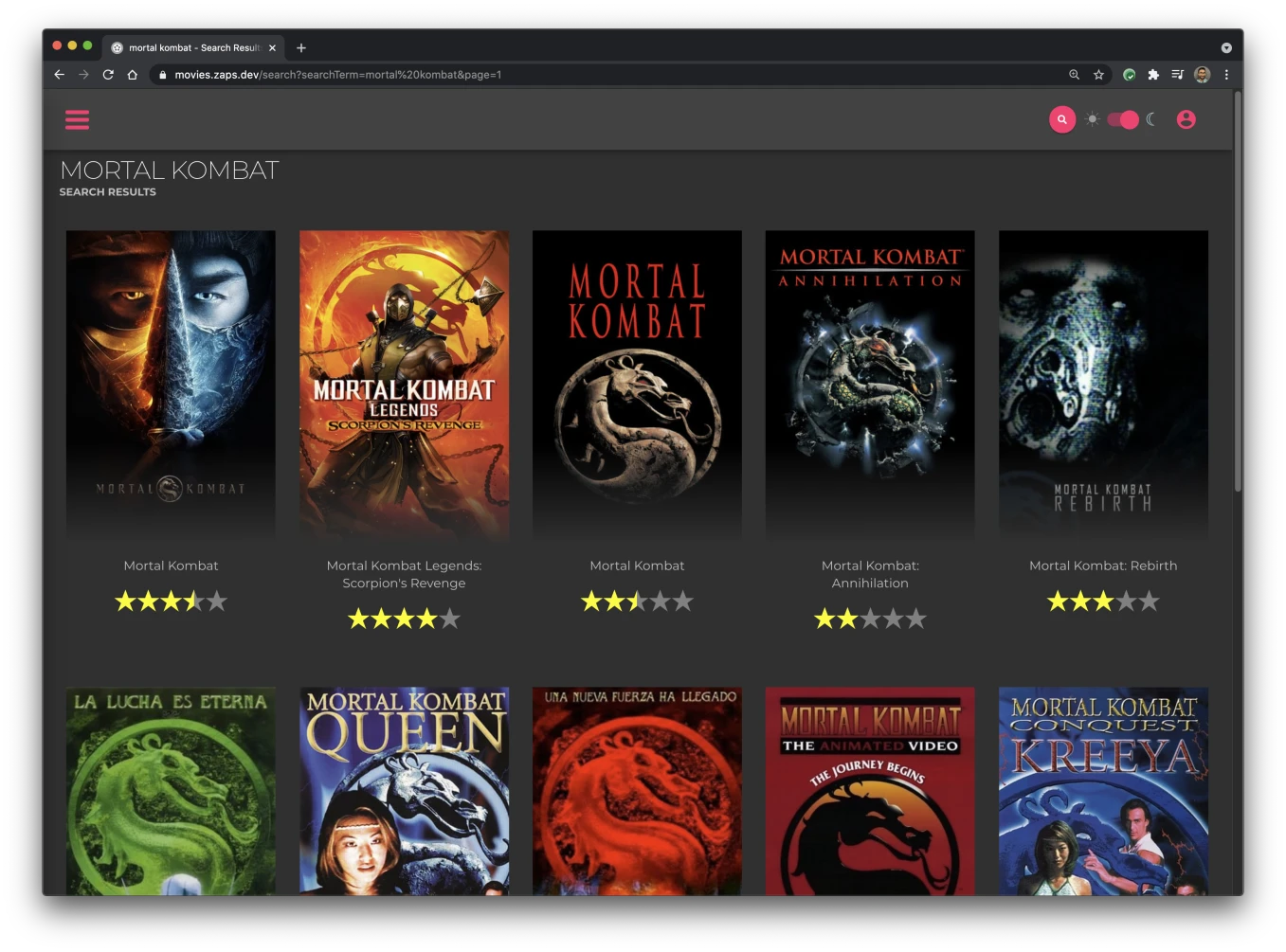Open the browser zoom magnifier icon
Viewport: 1286px width, 952px height.
tap(1074, 74)
